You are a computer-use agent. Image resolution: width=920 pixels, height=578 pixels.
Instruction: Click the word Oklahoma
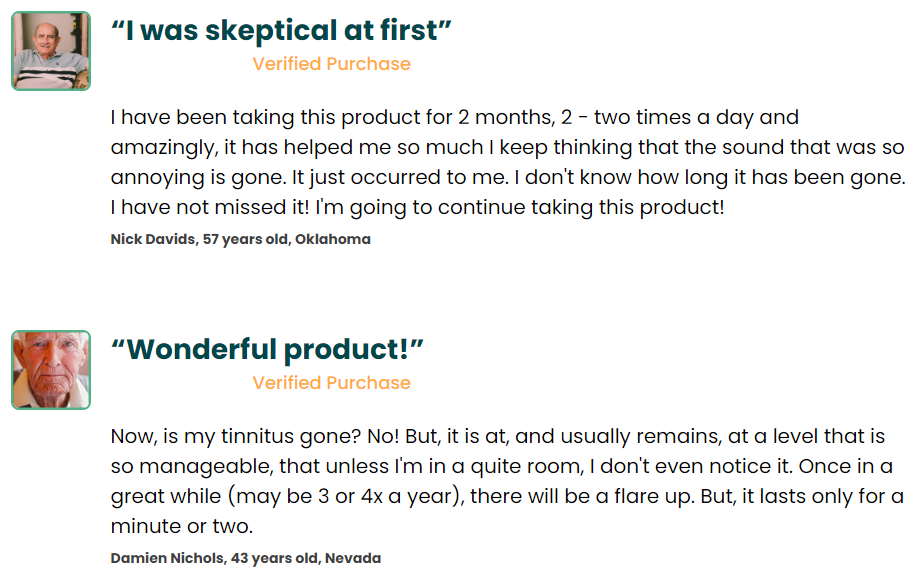(x=333, y=239)
